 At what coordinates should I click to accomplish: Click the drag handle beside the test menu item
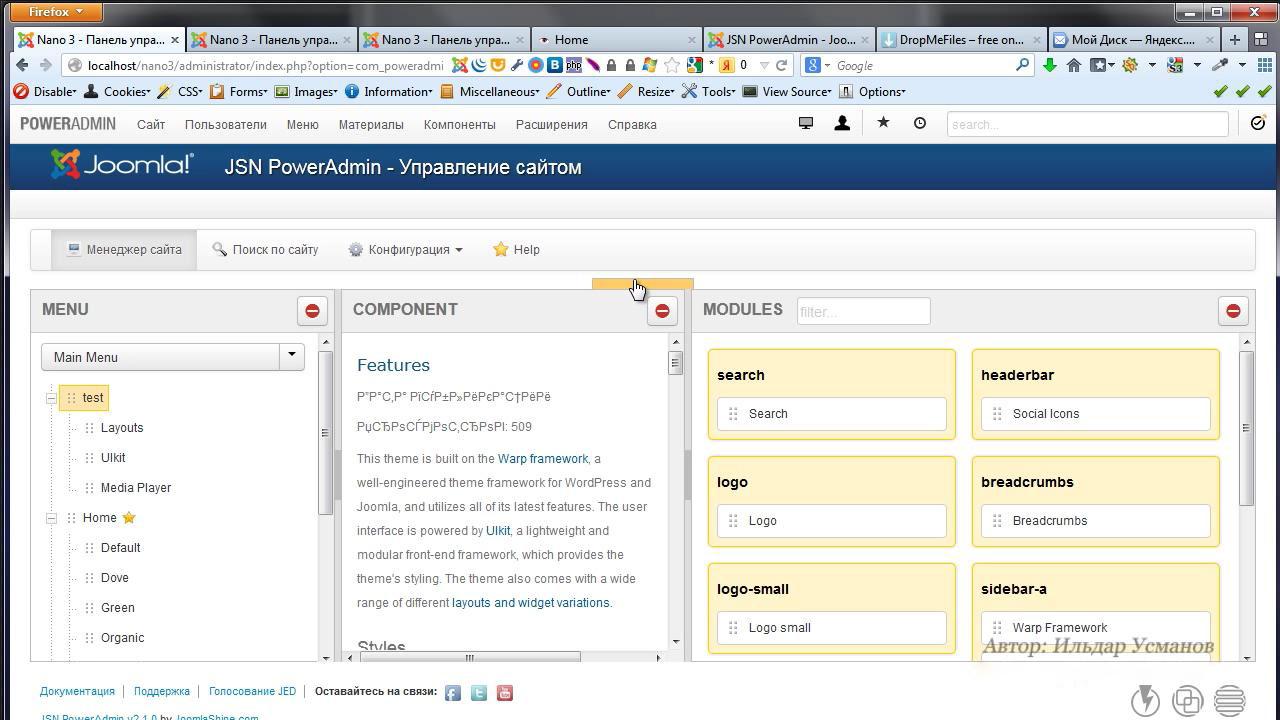click(71, 398)
